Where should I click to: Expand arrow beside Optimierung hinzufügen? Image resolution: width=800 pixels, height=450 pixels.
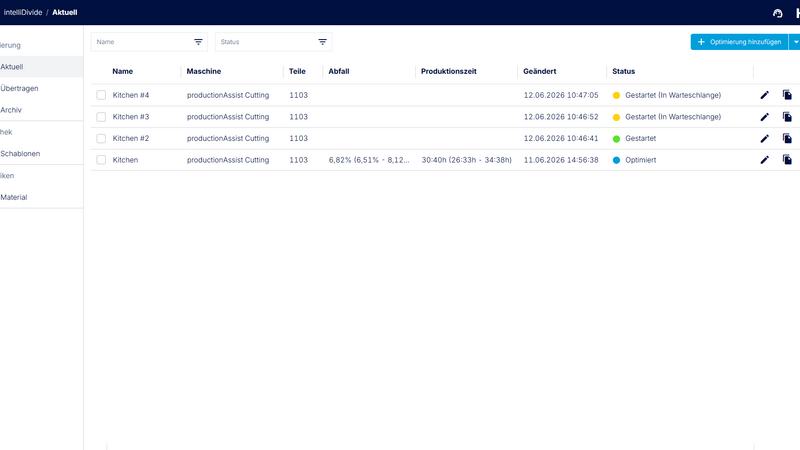click(795, 42)
